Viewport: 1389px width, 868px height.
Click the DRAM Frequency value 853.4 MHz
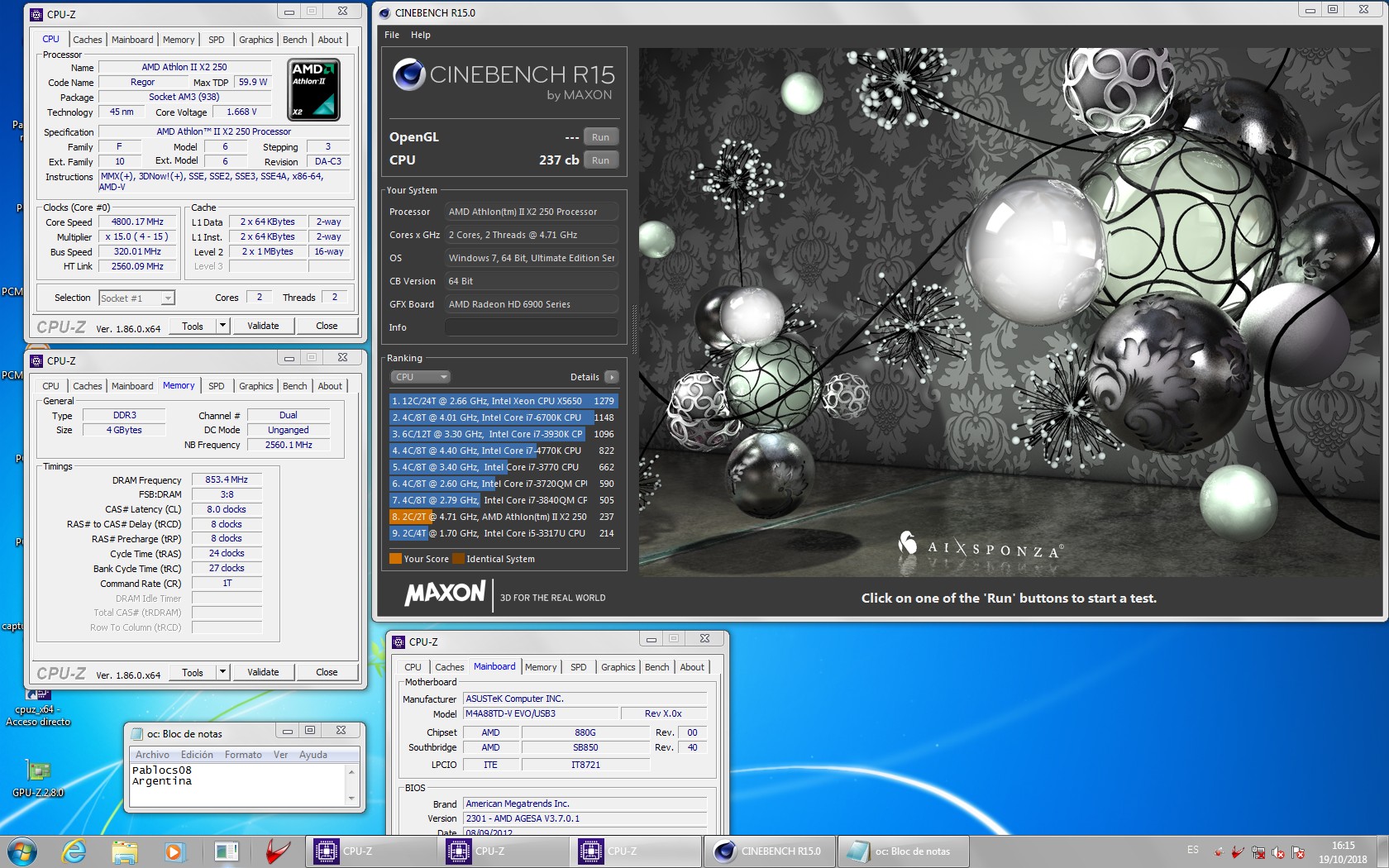pos(227,479)
